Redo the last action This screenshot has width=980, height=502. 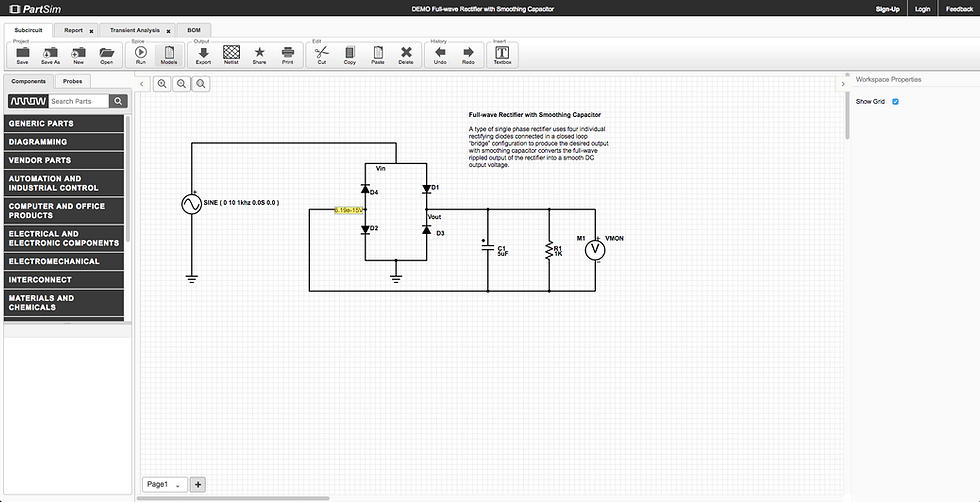(468, 55)
